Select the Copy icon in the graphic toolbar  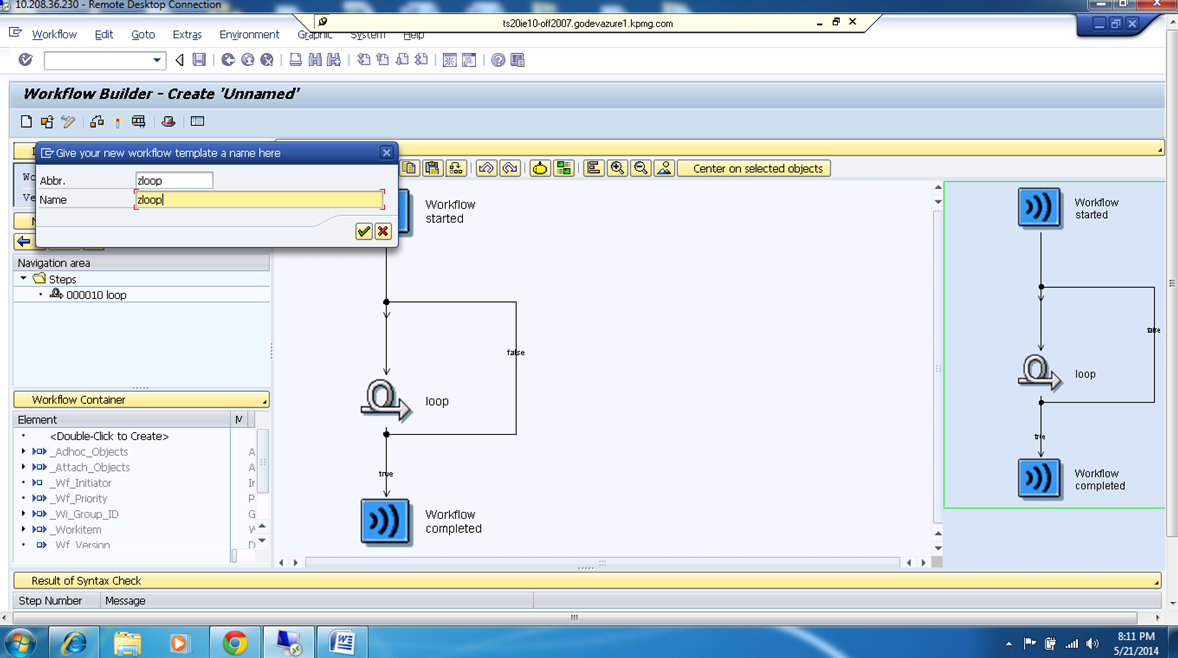411,168
